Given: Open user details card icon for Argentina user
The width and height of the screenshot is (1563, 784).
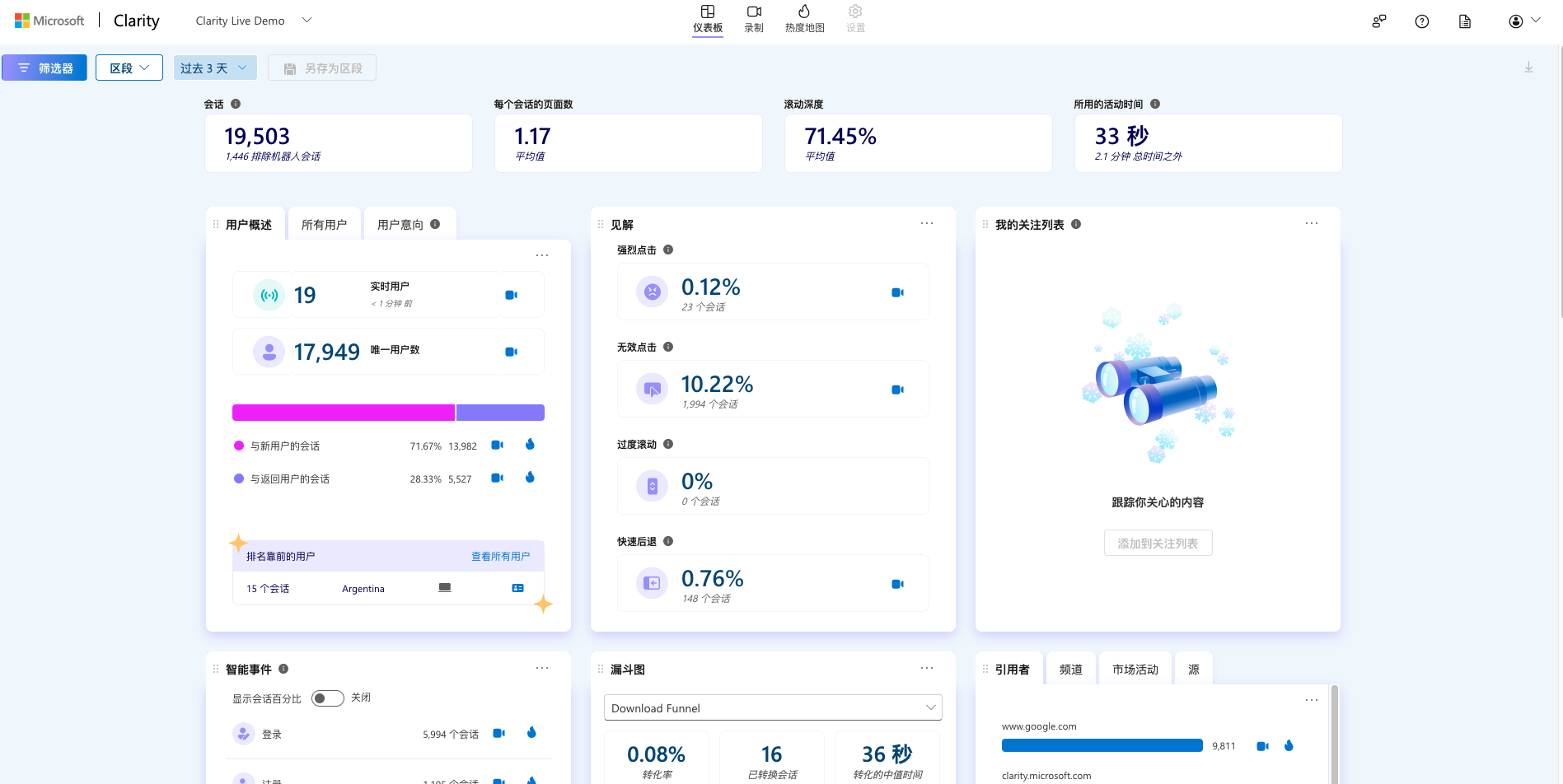Looking at the screenshot, I should point(517,588).
